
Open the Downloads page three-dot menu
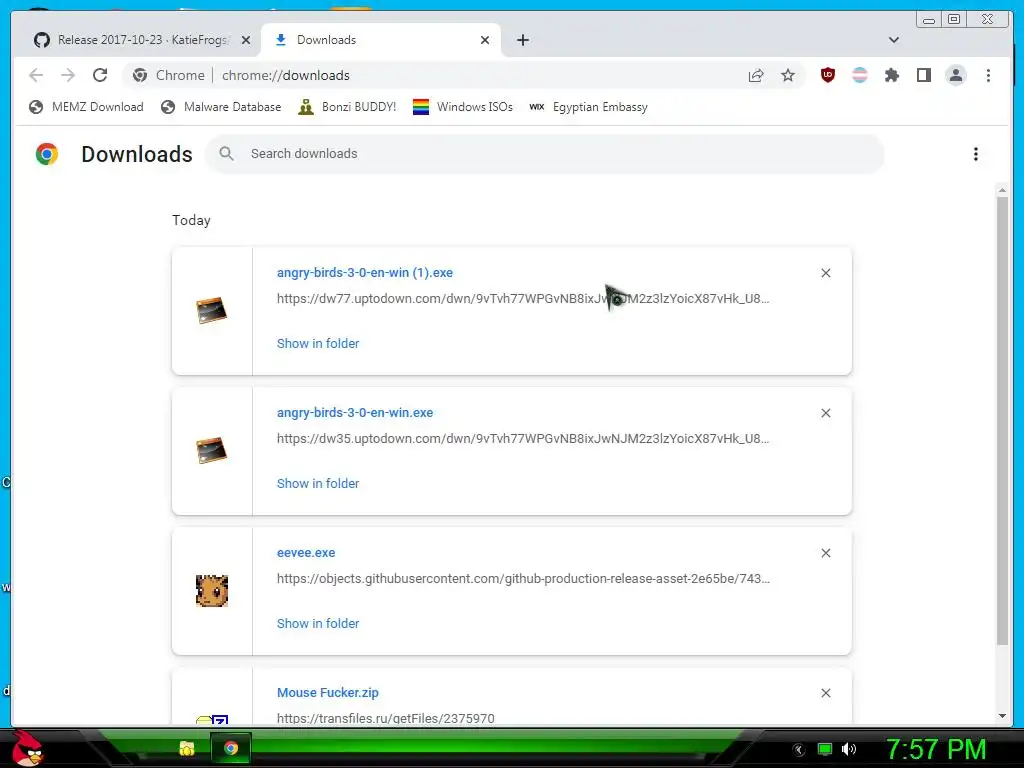[976, 154]
